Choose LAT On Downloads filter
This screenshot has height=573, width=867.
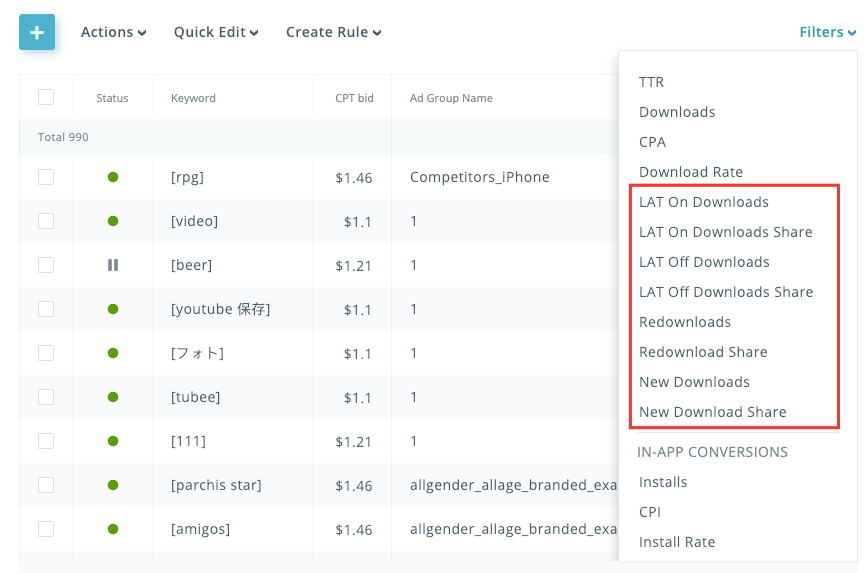(x=704, y=202)
